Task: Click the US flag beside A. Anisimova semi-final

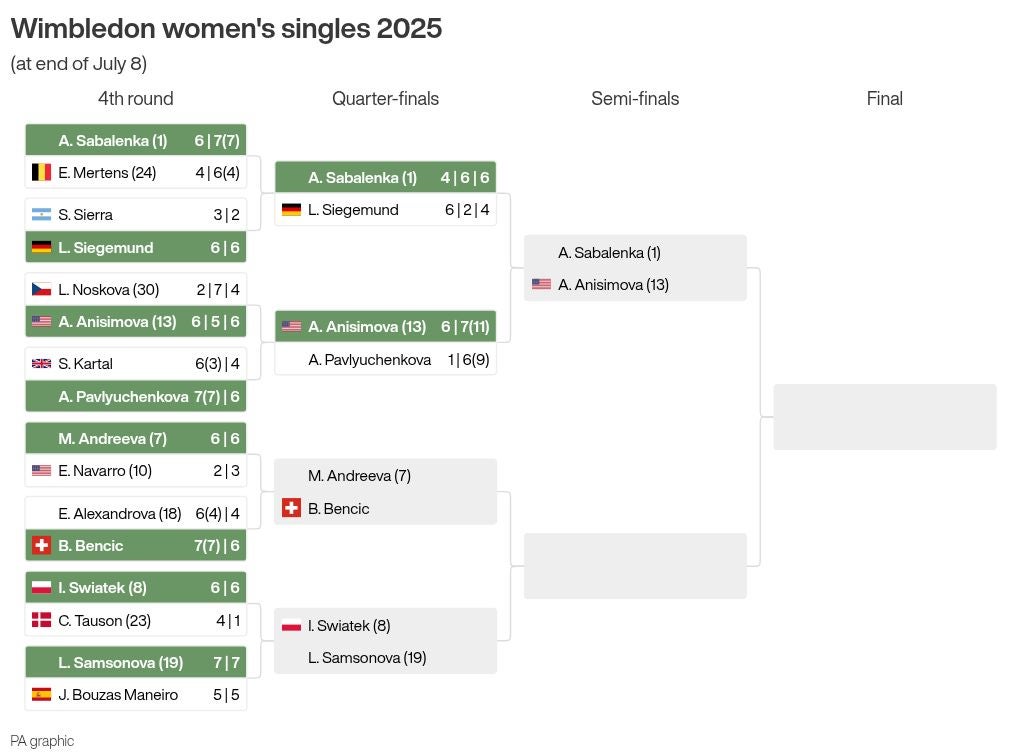Action: point(541,284)
